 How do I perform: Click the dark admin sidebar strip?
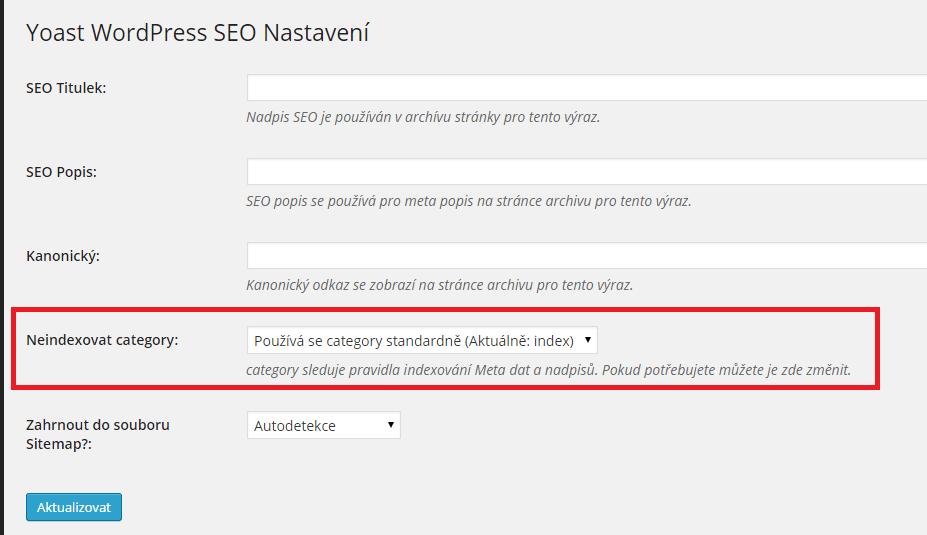click(x=2, y=267)
